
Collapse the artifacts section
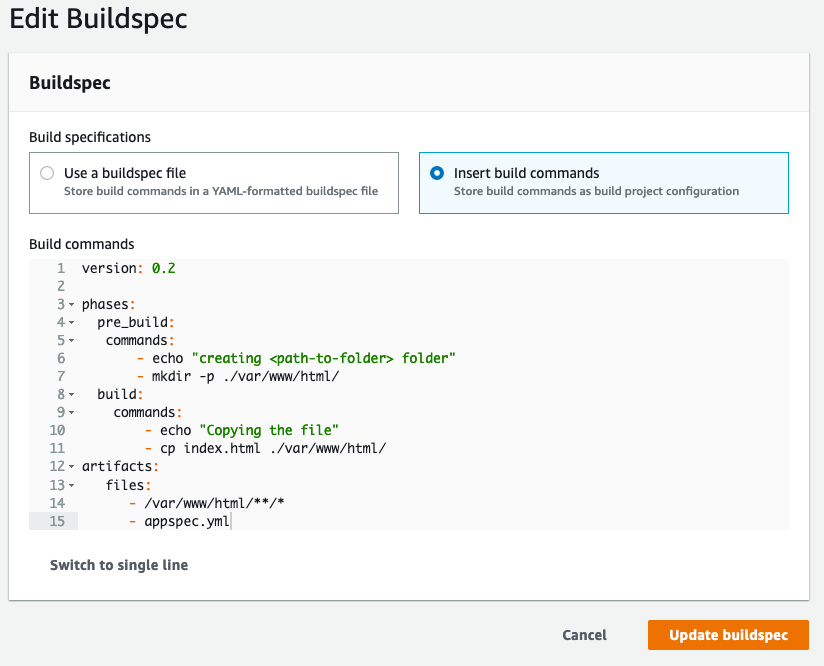pyautogui.click(x=72, y=466)
